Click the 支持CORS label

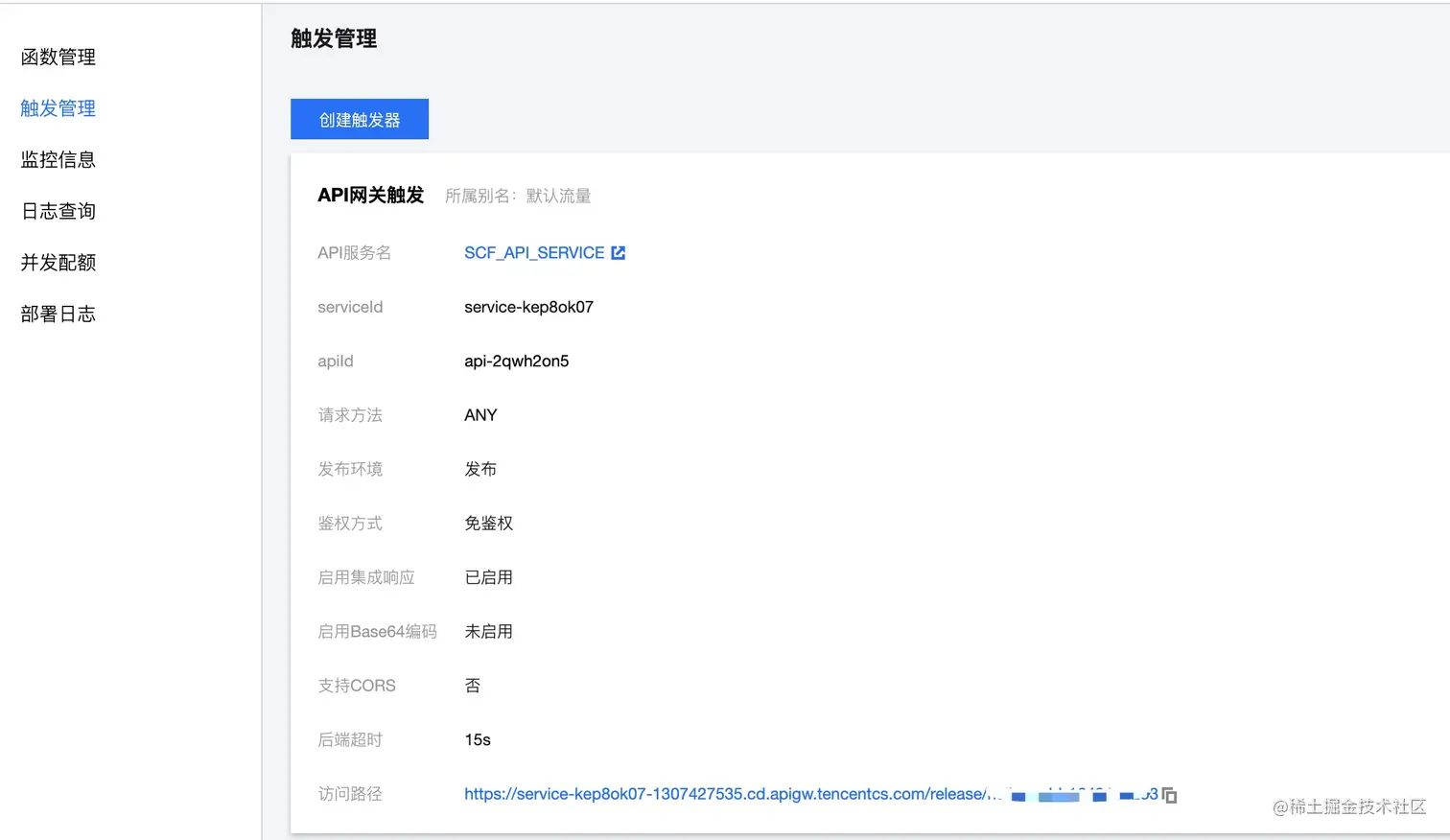[357, 686]
